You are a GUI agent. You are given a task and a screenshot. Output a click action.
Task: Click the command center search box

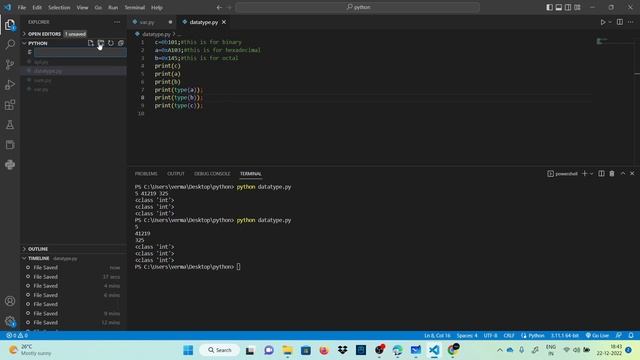click(x=358, y=7)
